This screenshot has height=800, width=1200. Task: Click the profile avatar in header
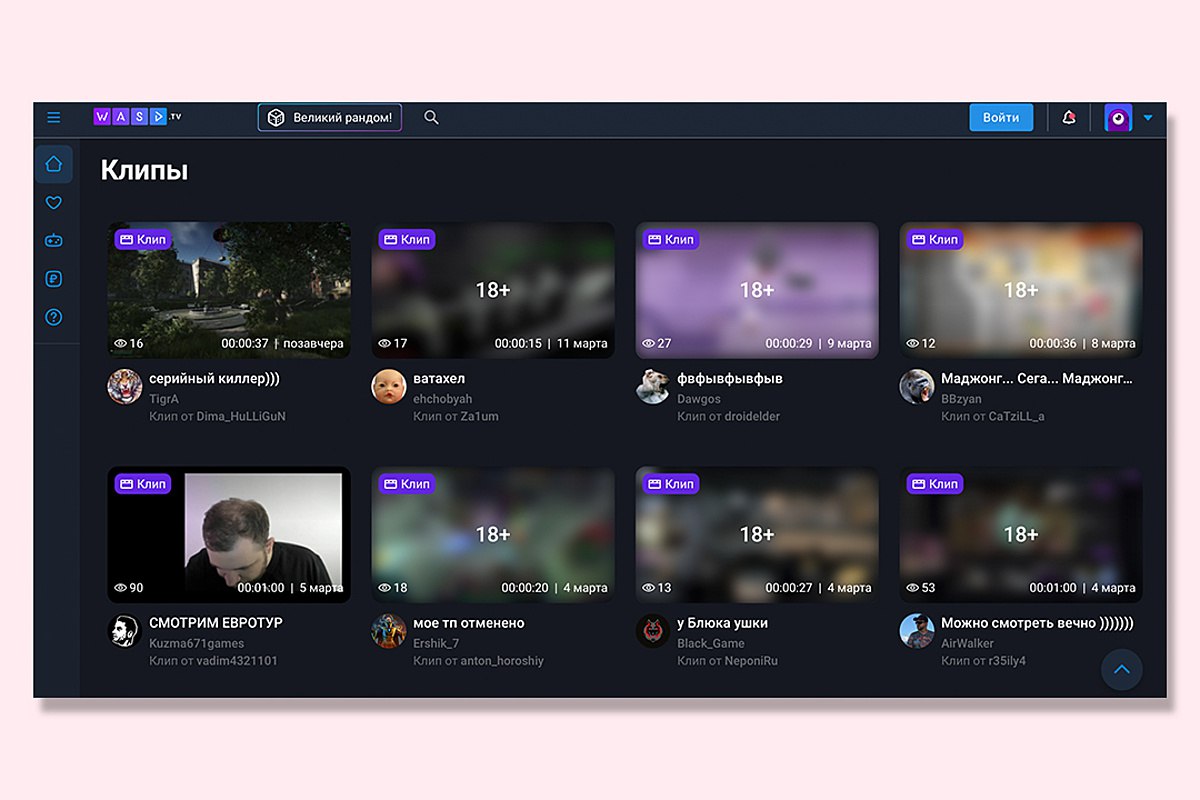(1118, 118)
